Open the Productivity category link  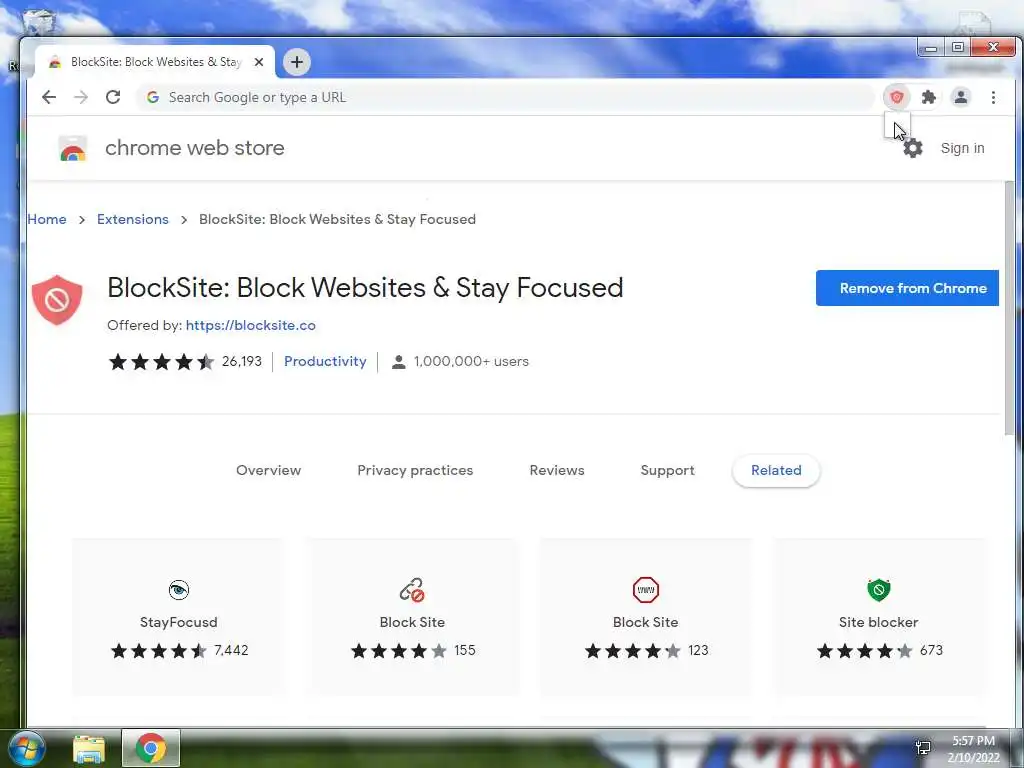coord(325,361)
